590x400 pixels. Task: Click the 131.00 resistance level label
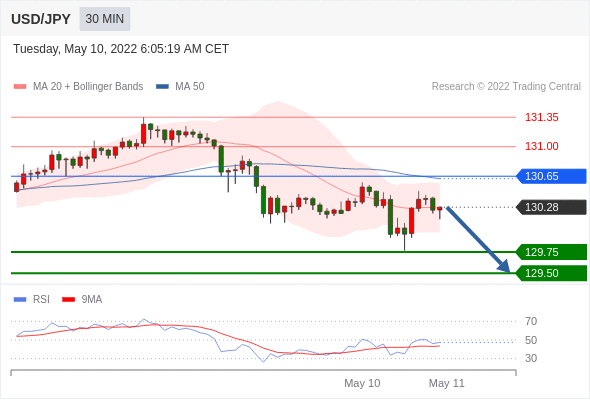541,146
